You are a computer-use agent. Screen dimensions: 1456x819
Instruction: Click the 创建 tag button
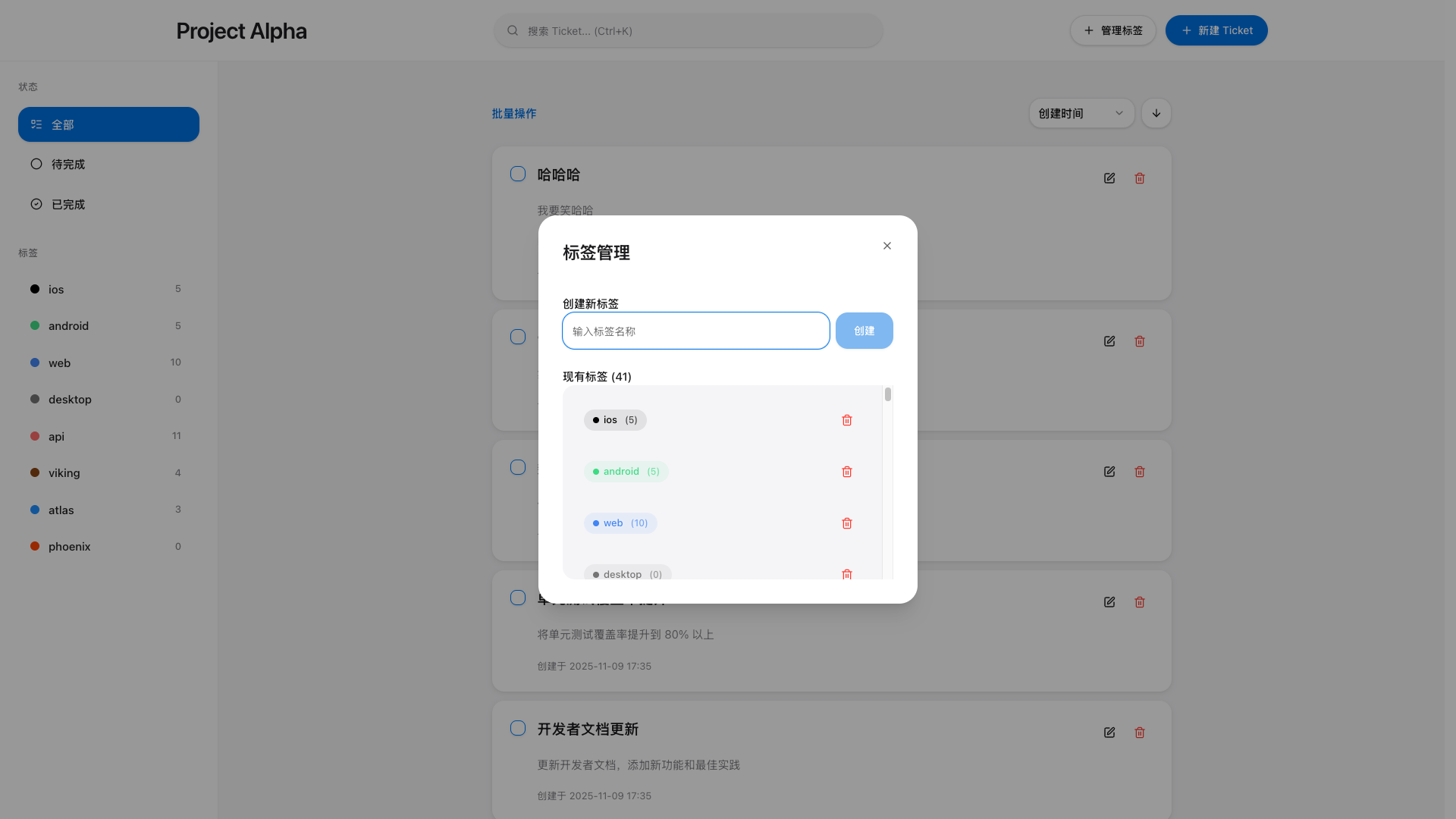[864, 331]
